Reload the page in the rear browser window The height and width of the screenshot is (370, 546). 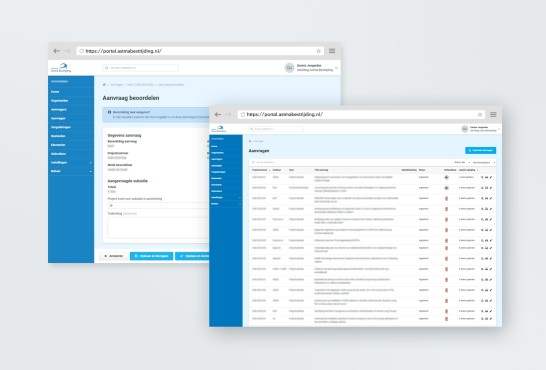(81, 51)
